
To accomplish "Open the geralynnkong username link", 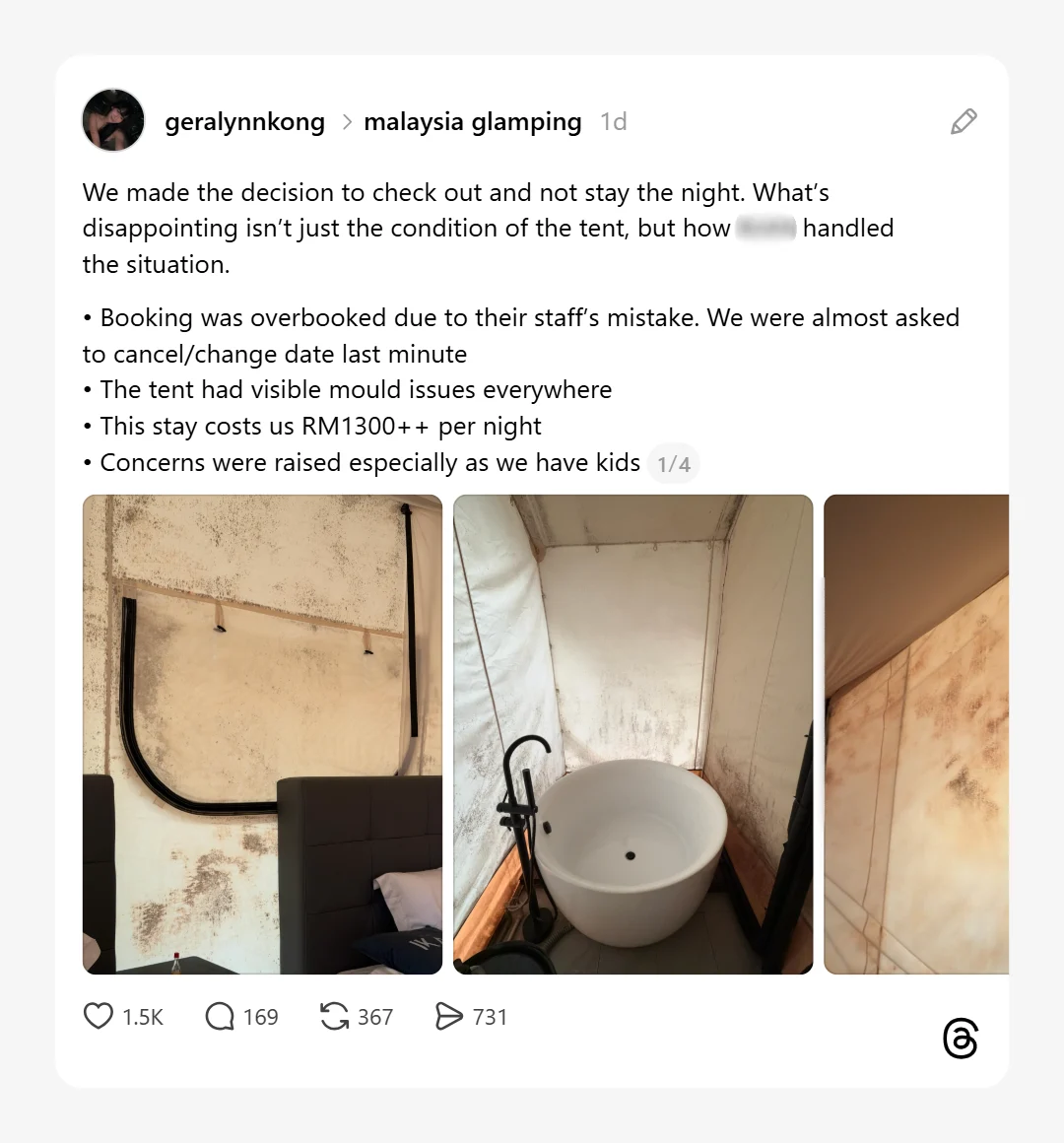I will pyautogui.click(x=245, y=122).
